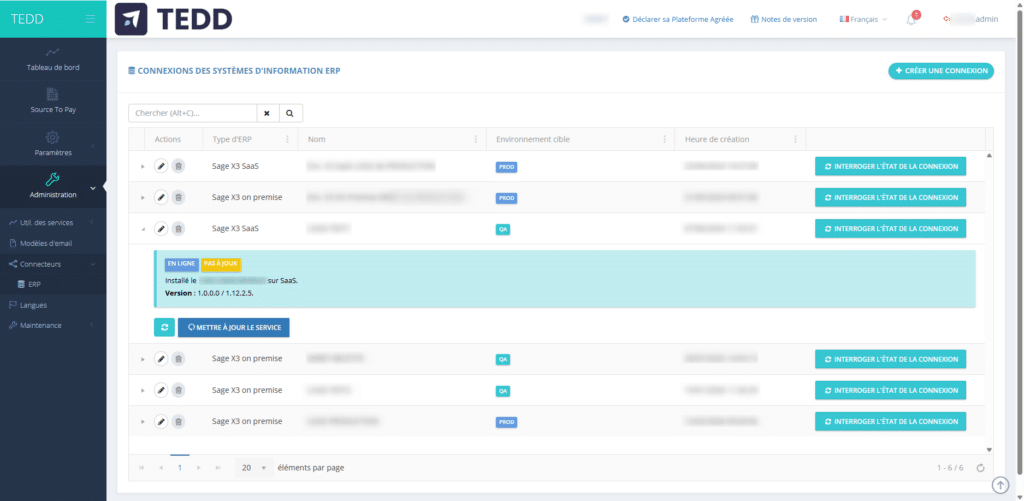Open the Français language dropdown
This screenshot has width=1024, height=501.
click(863, 19)
